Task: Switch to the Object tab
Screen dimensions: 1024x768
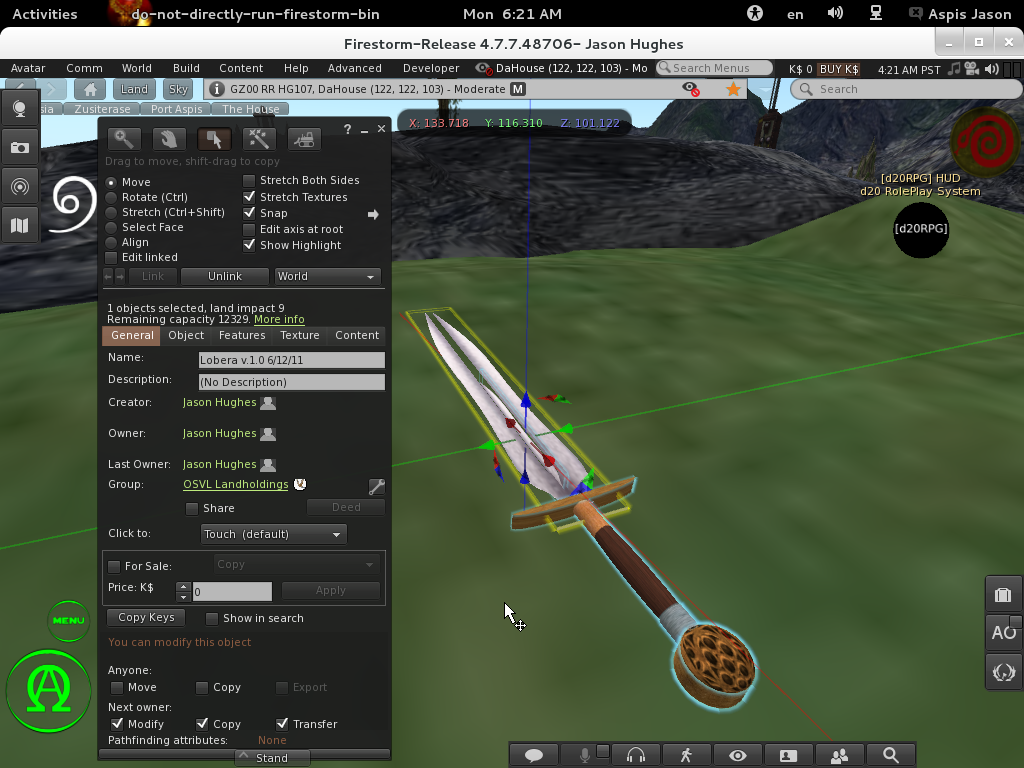Action: (x=186, y=335)
